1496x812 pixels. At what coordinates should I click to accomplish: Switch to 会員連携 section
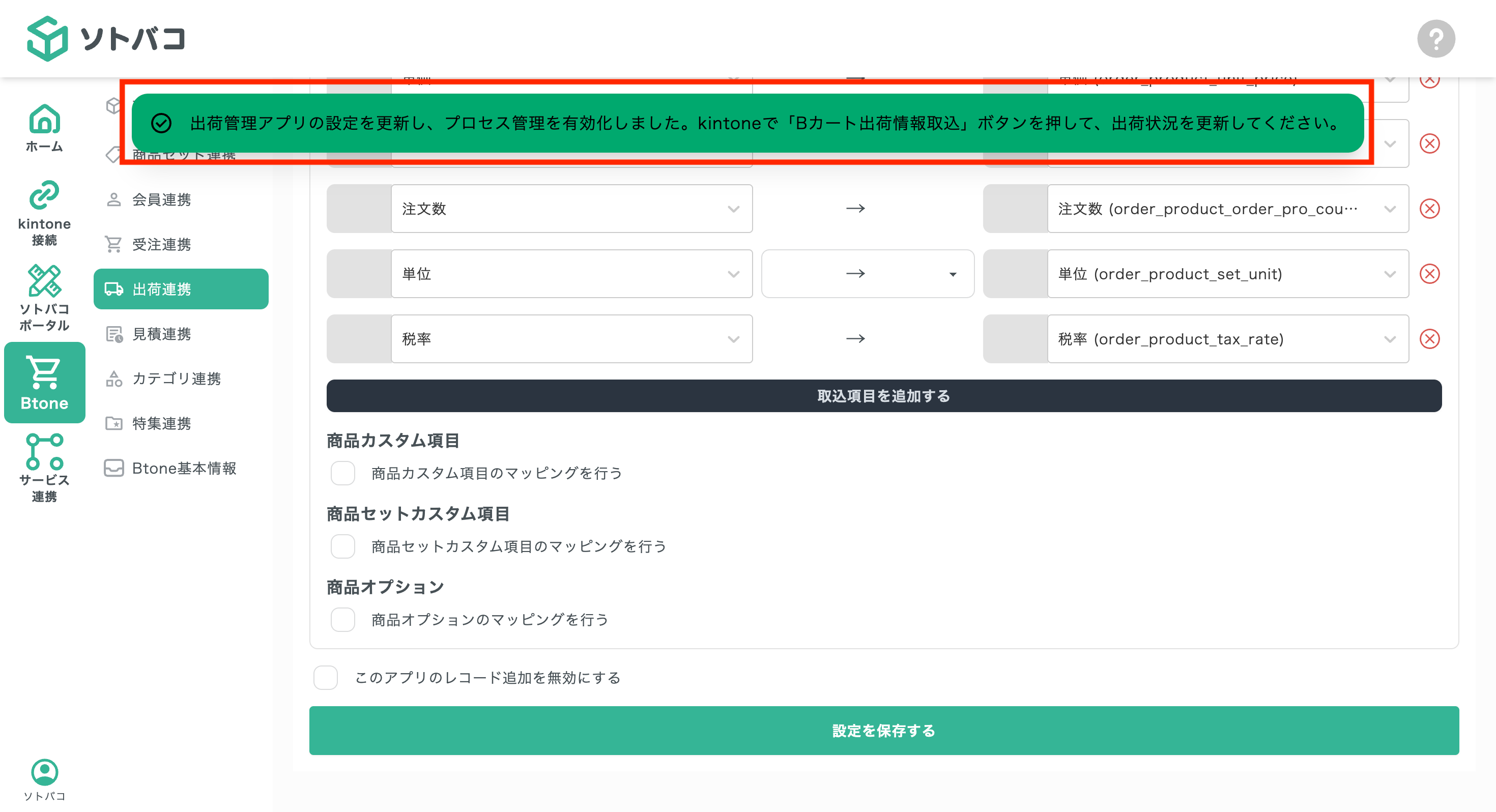tap(161, 200)
